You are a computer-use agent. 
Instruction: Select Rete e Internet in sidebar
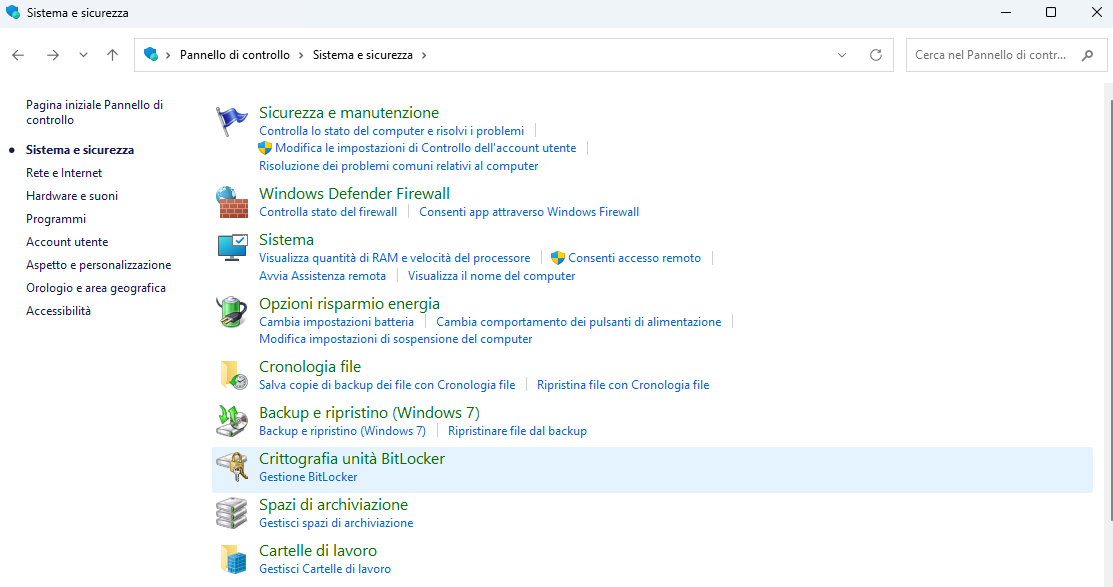[x=64, y=172]
